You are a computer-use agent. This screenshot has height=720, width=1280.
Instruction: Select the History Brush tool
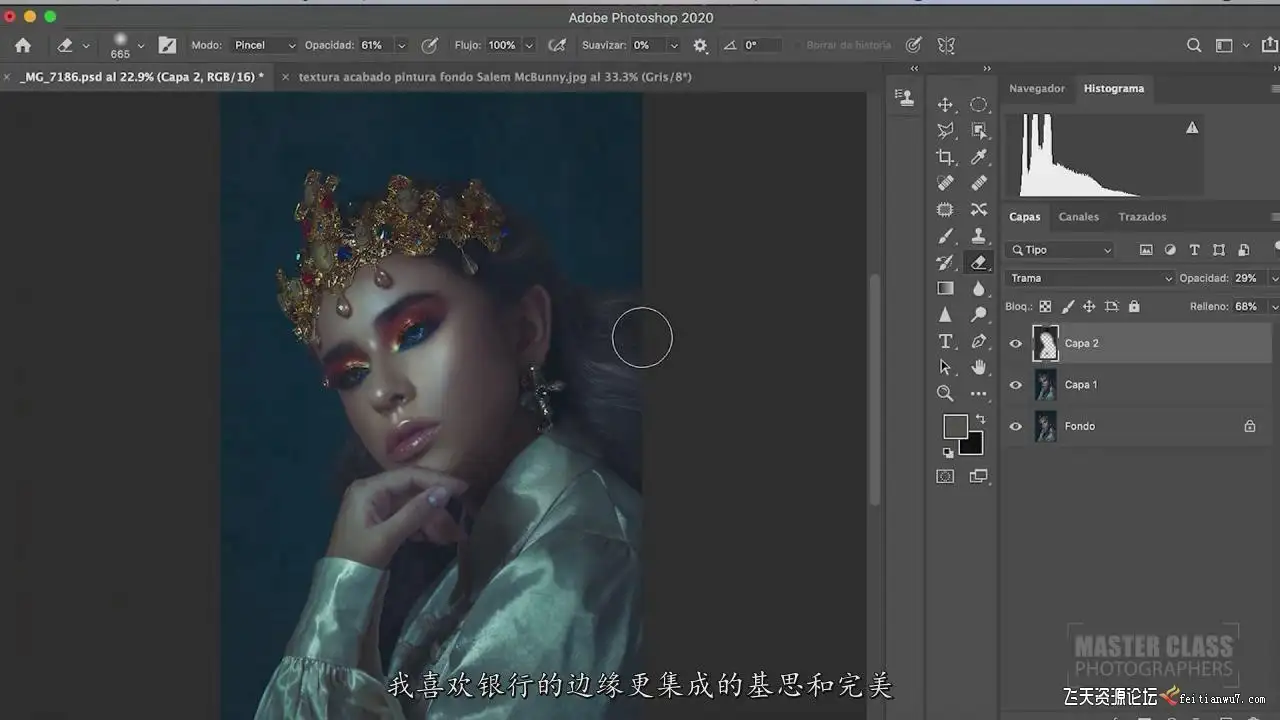pos(945,262)
